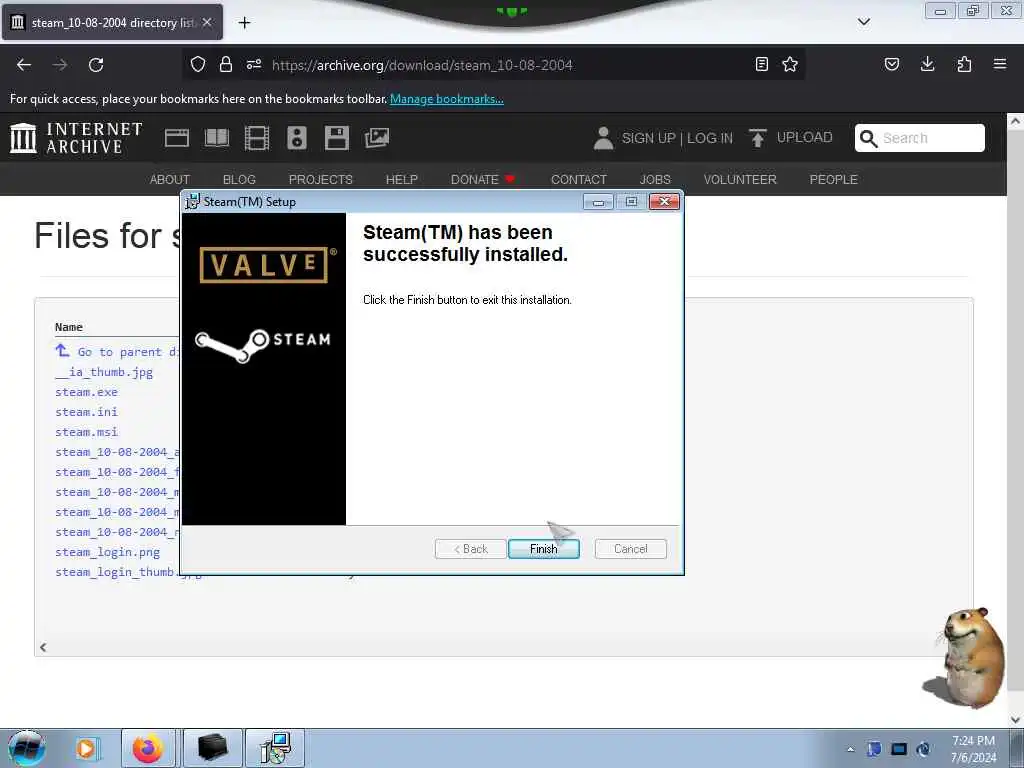This screenshot has height=768, width=1024.
Task: Open the steam.ini file link
Action: point(86,412)
